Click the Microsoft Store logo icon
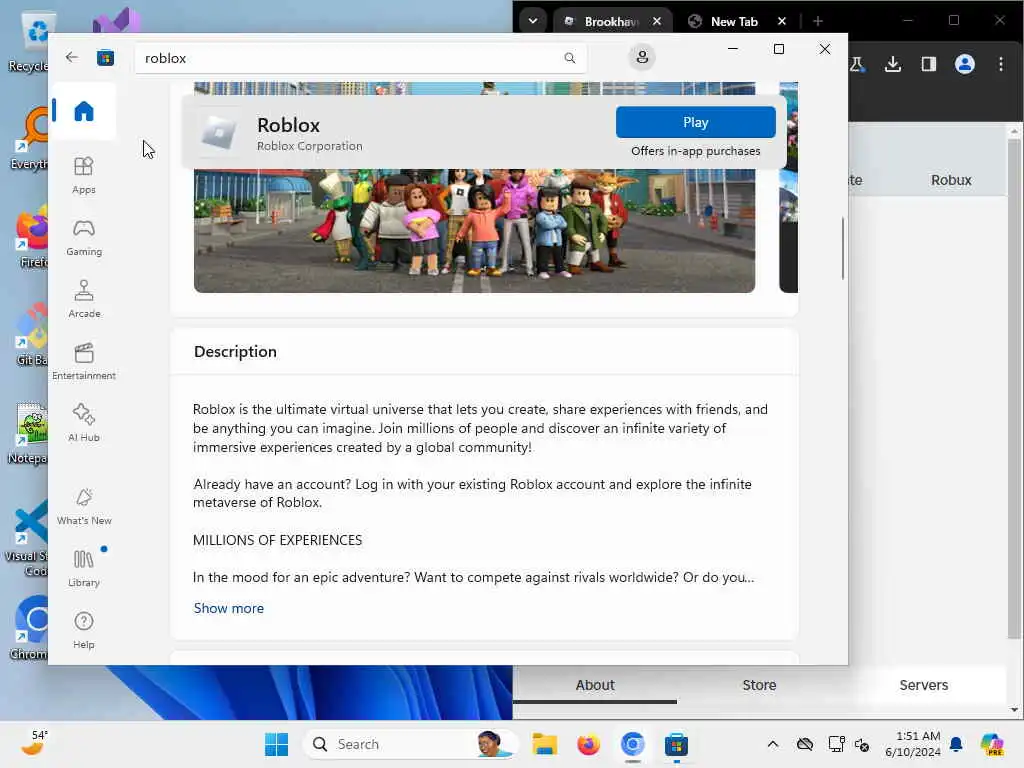Viewport: 1024px width, 768px height. point(105,58)
